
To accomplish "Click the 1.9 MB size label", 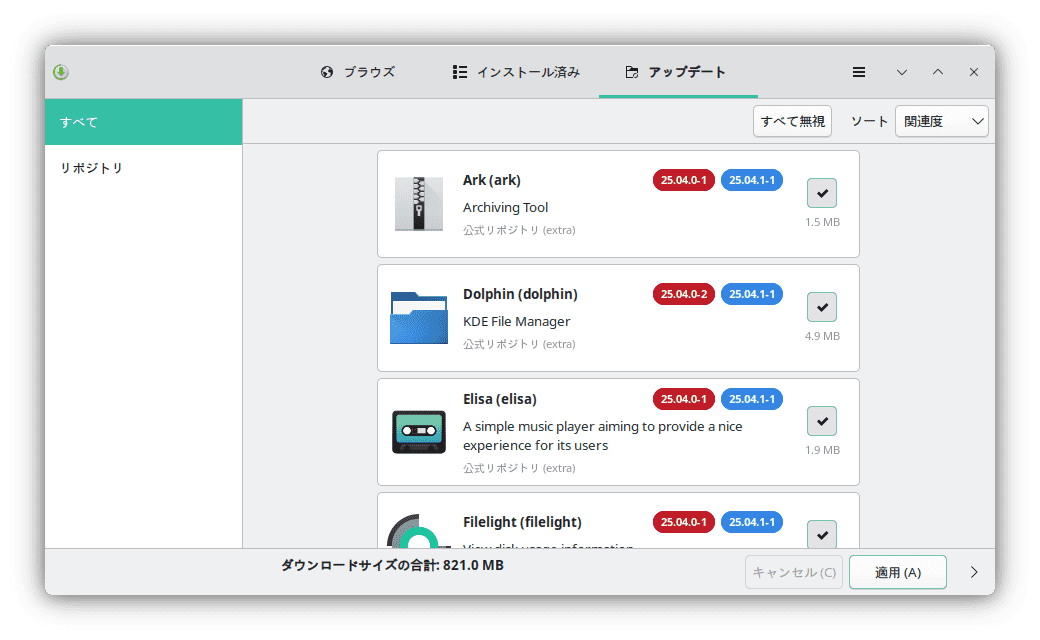I will click(822, 450).
